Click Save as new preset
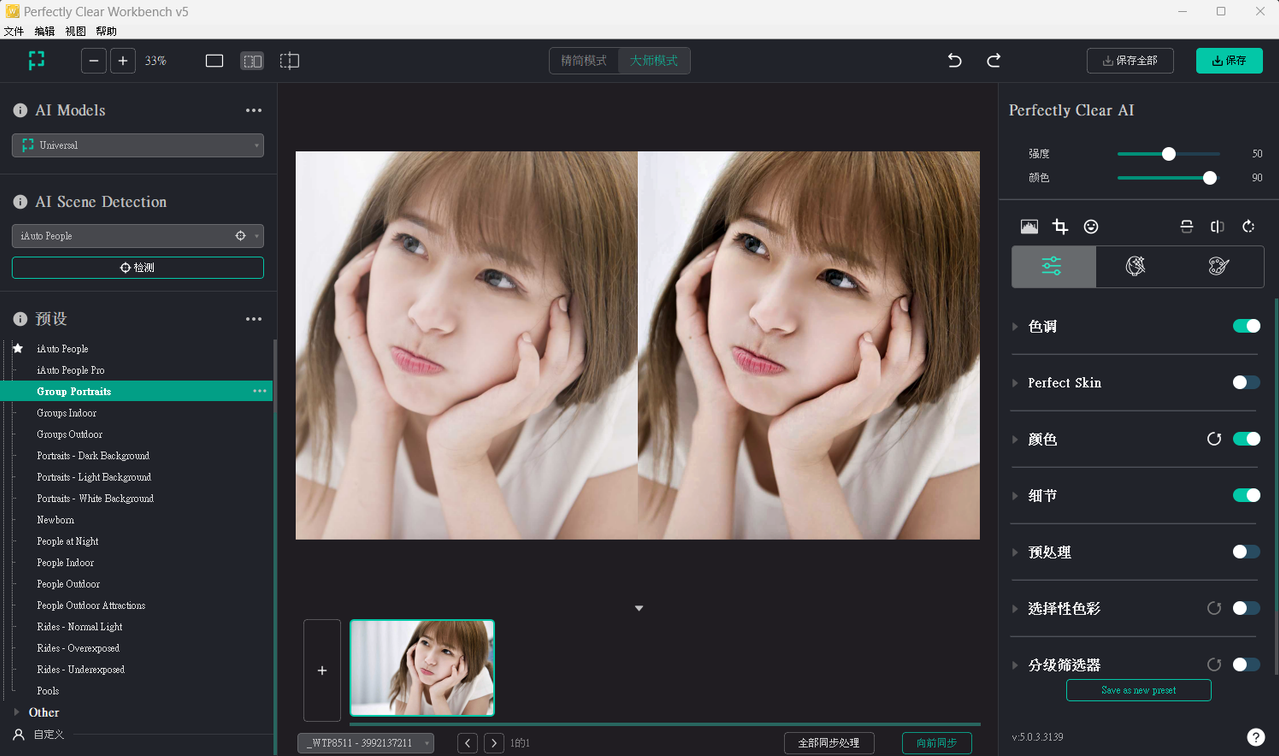Viewport: 1279px width, 756px height. (x=1139, y=690)
